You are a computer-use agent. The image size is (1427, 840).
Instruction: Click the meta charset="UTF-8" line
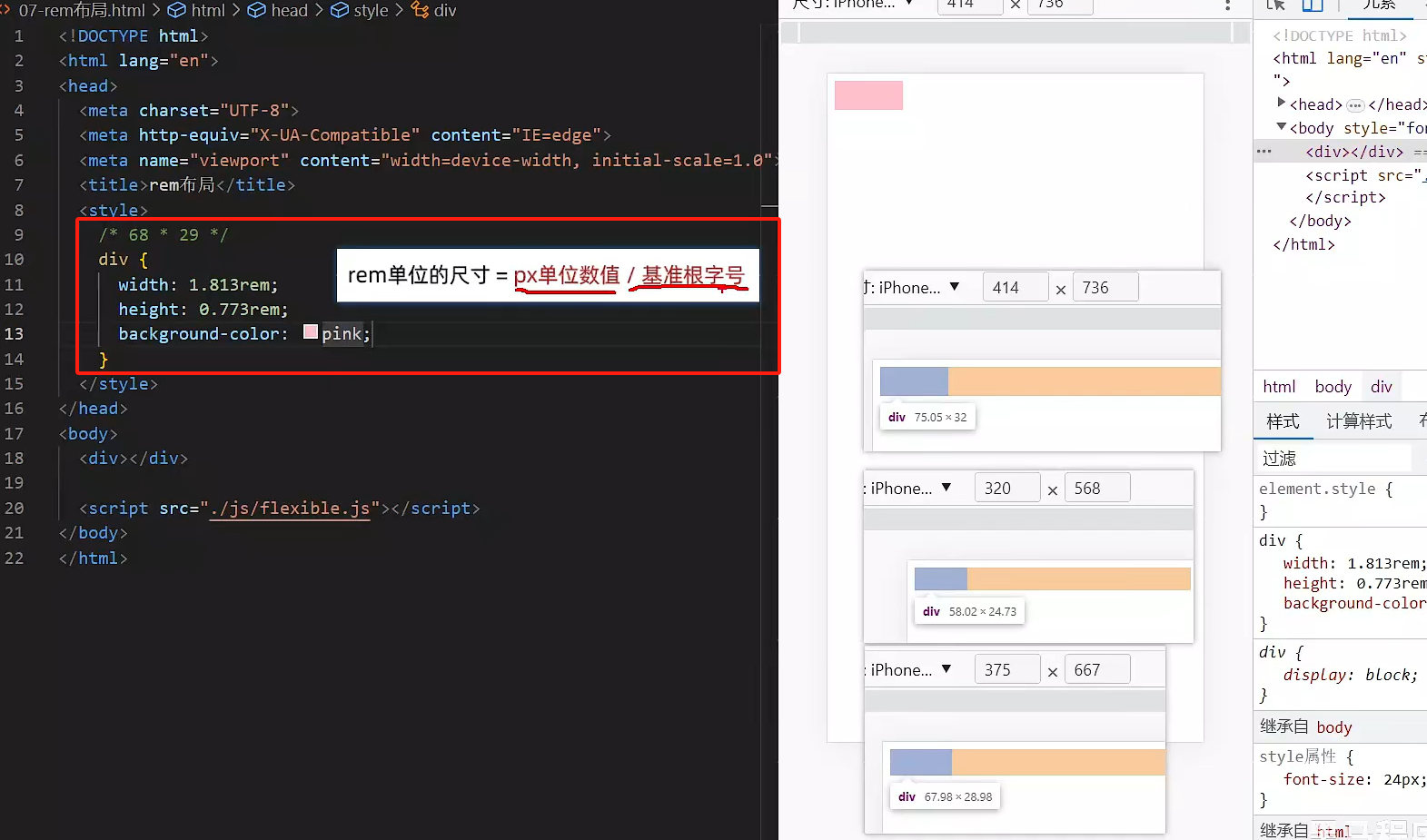click(x=189, y=110)
